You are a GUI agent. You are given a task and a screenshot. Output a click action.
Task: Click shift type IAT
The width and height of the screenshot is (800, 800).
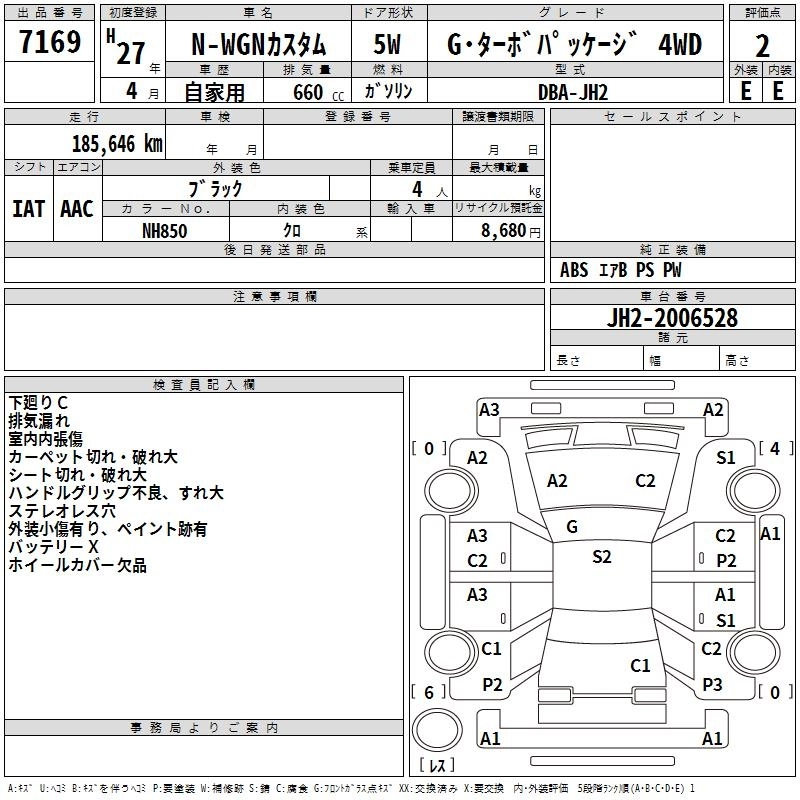28,209
